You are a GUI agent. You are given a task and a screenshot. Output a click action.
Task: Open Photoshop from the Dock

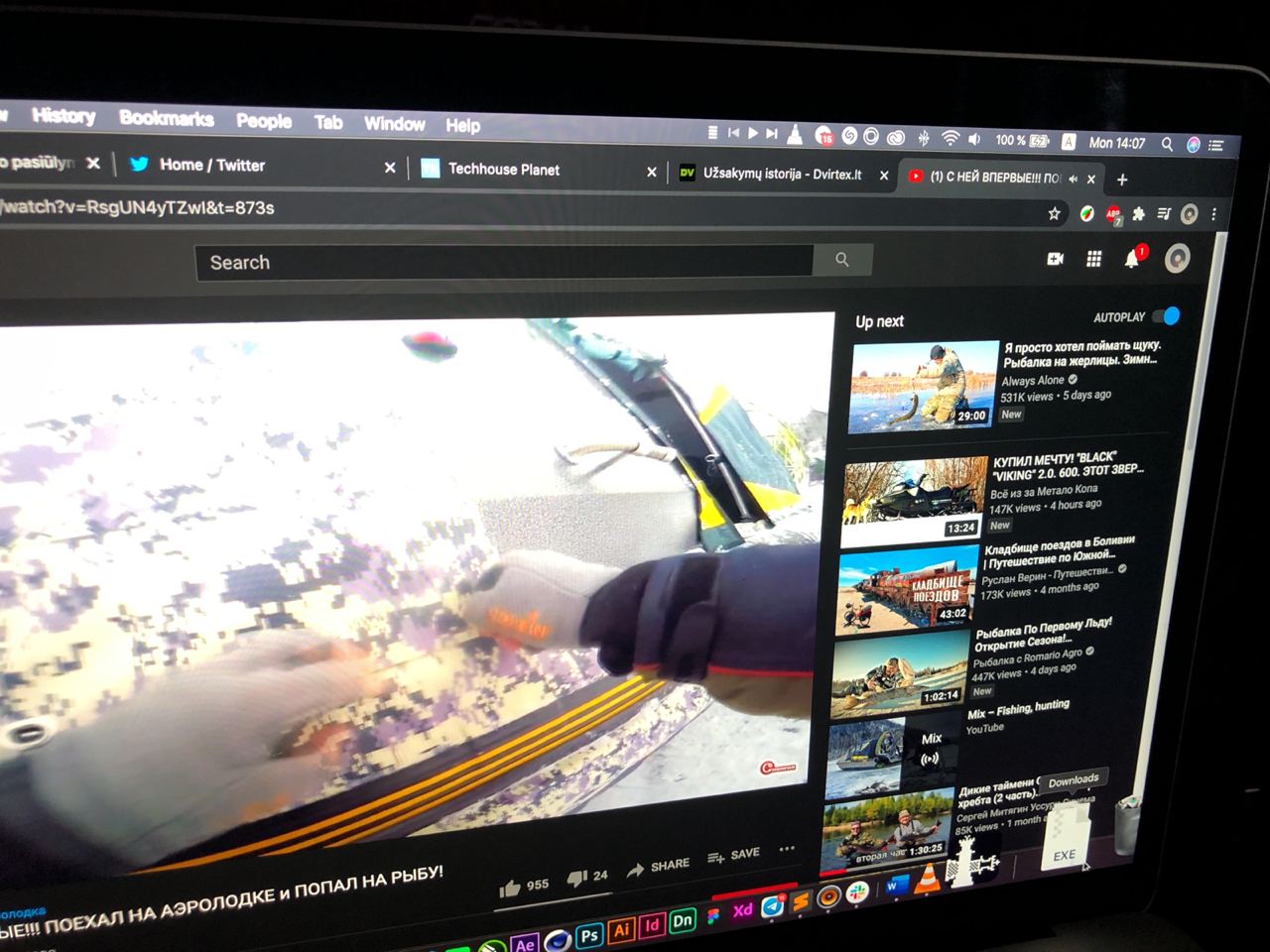pyautogui.click(x=589, y=934)
